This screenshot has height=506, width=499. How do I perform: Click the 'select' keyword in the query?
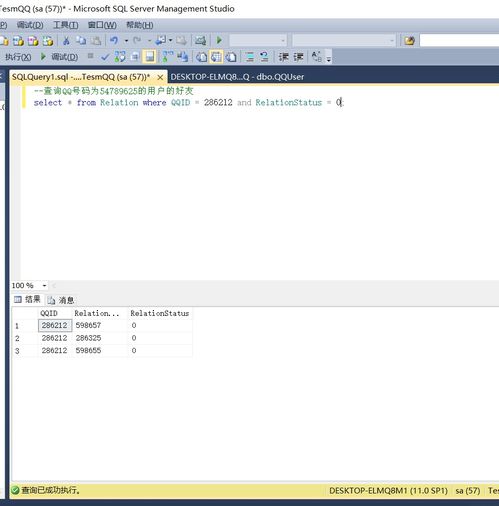click(x=48, y=102)
